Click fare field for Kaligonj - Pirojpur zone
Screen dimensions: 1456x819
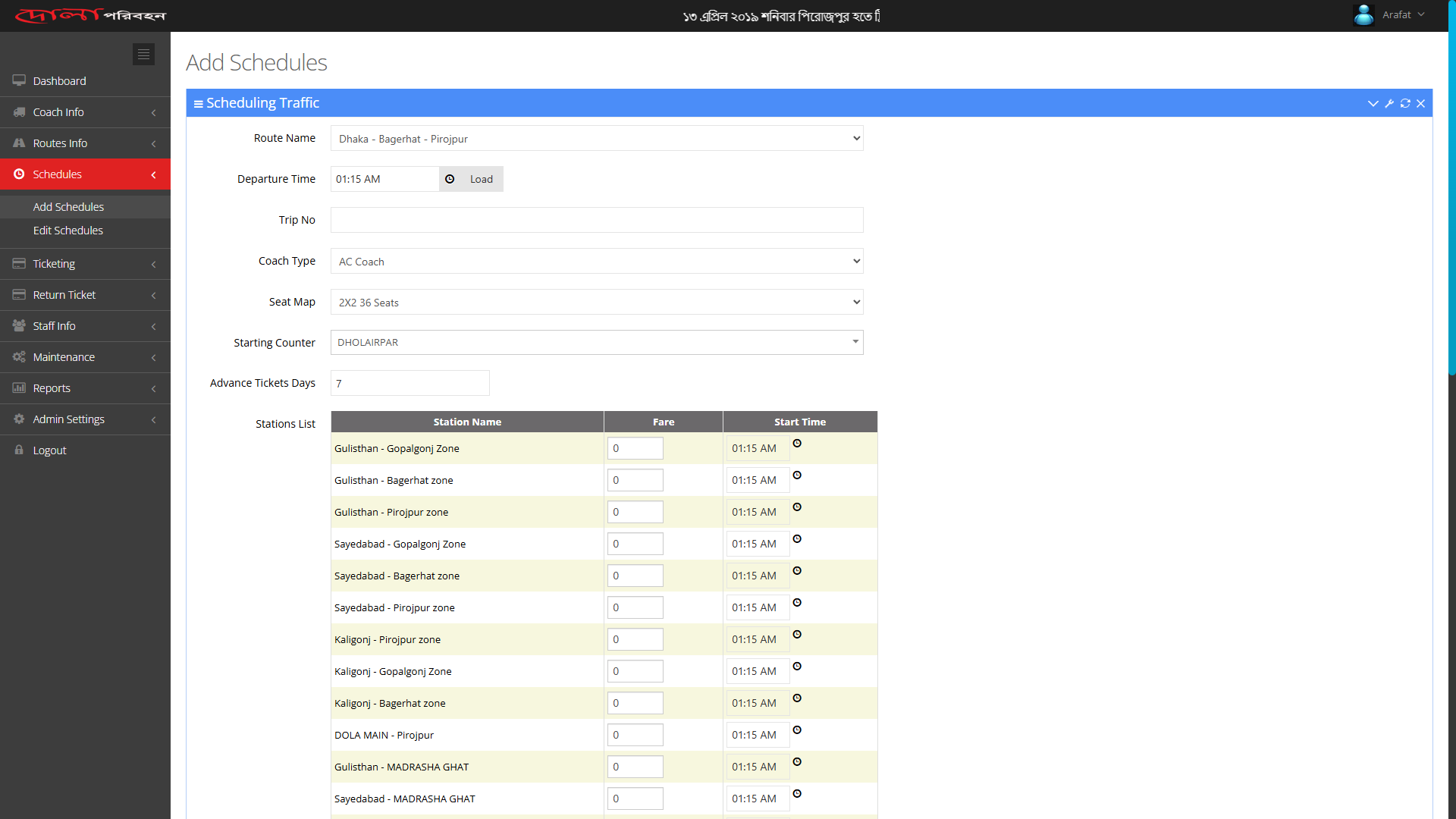point(635,639)
